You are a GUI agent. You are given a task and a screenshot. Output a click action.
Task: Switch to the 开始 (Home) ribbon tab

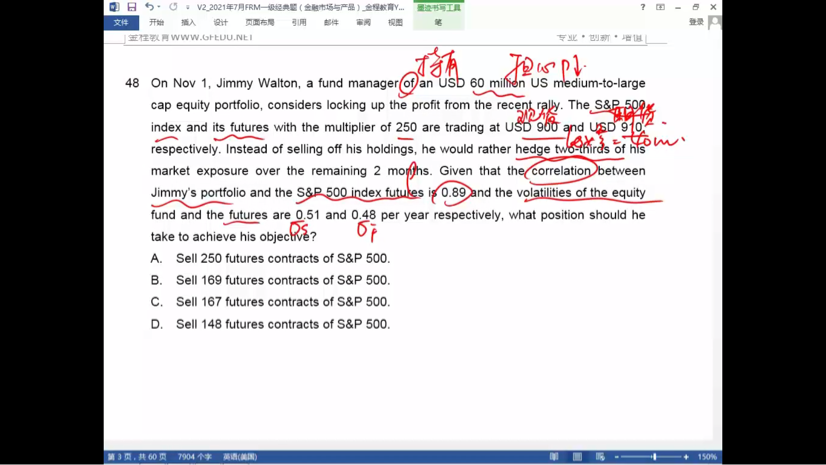(x=156, y=22)
